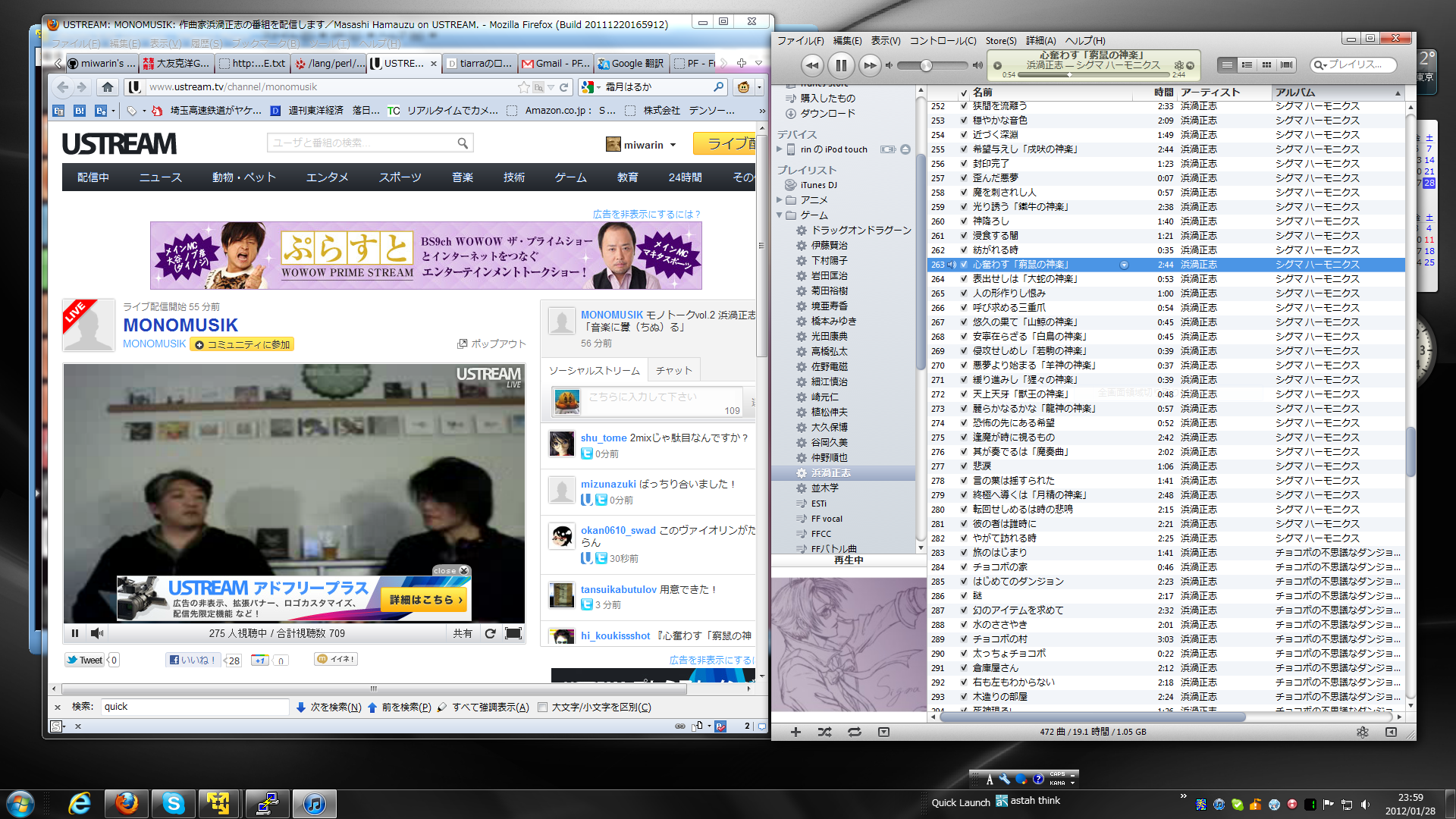Viewport: 1456px width, 819px height.
Task: Uncheck the track 神降ろし checkbox
Action: pyautogui.click(x=964, y=221)
